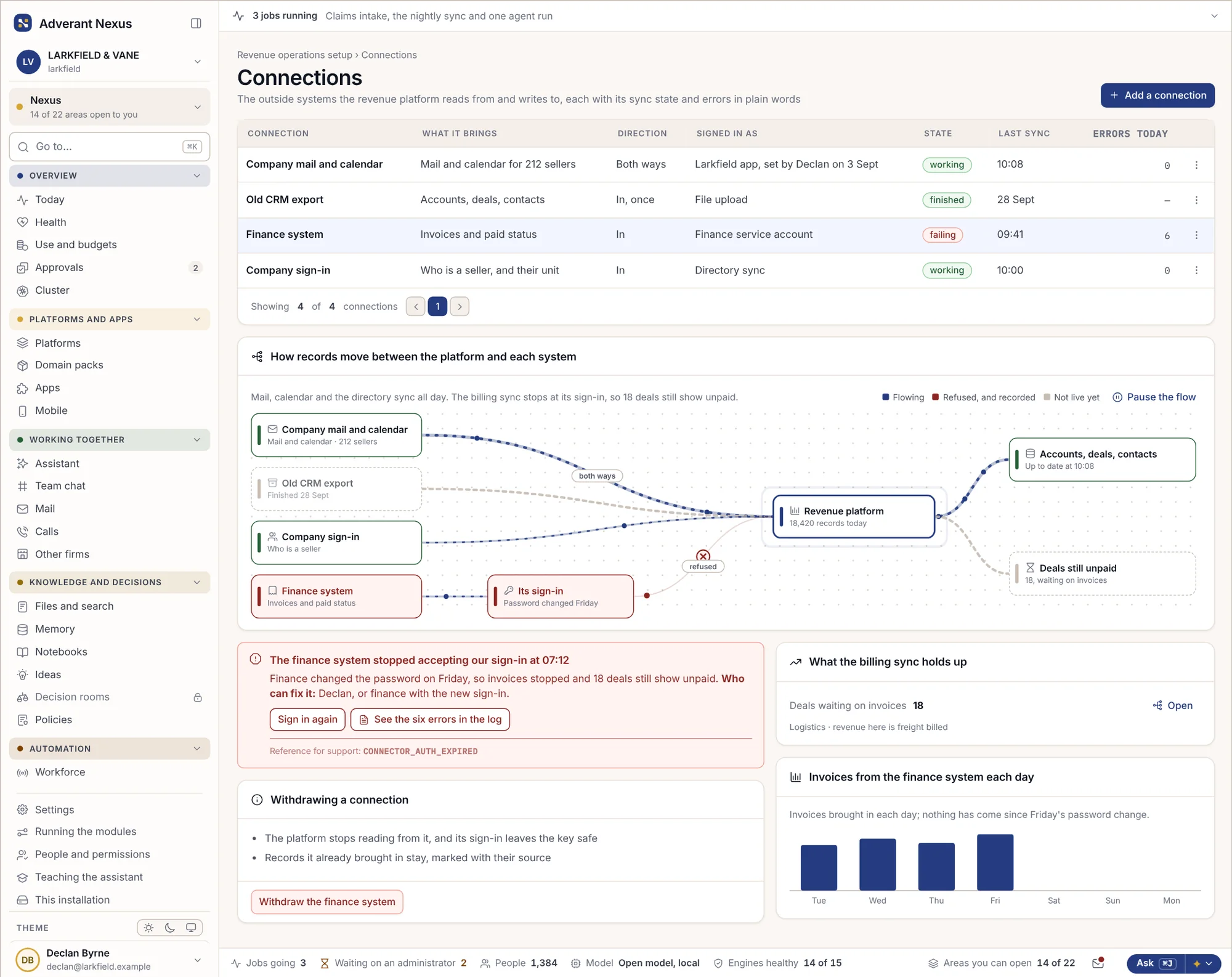1232x977 pixels.
Task: Click the Adverant Nexus logo
Action: (23, 23)
